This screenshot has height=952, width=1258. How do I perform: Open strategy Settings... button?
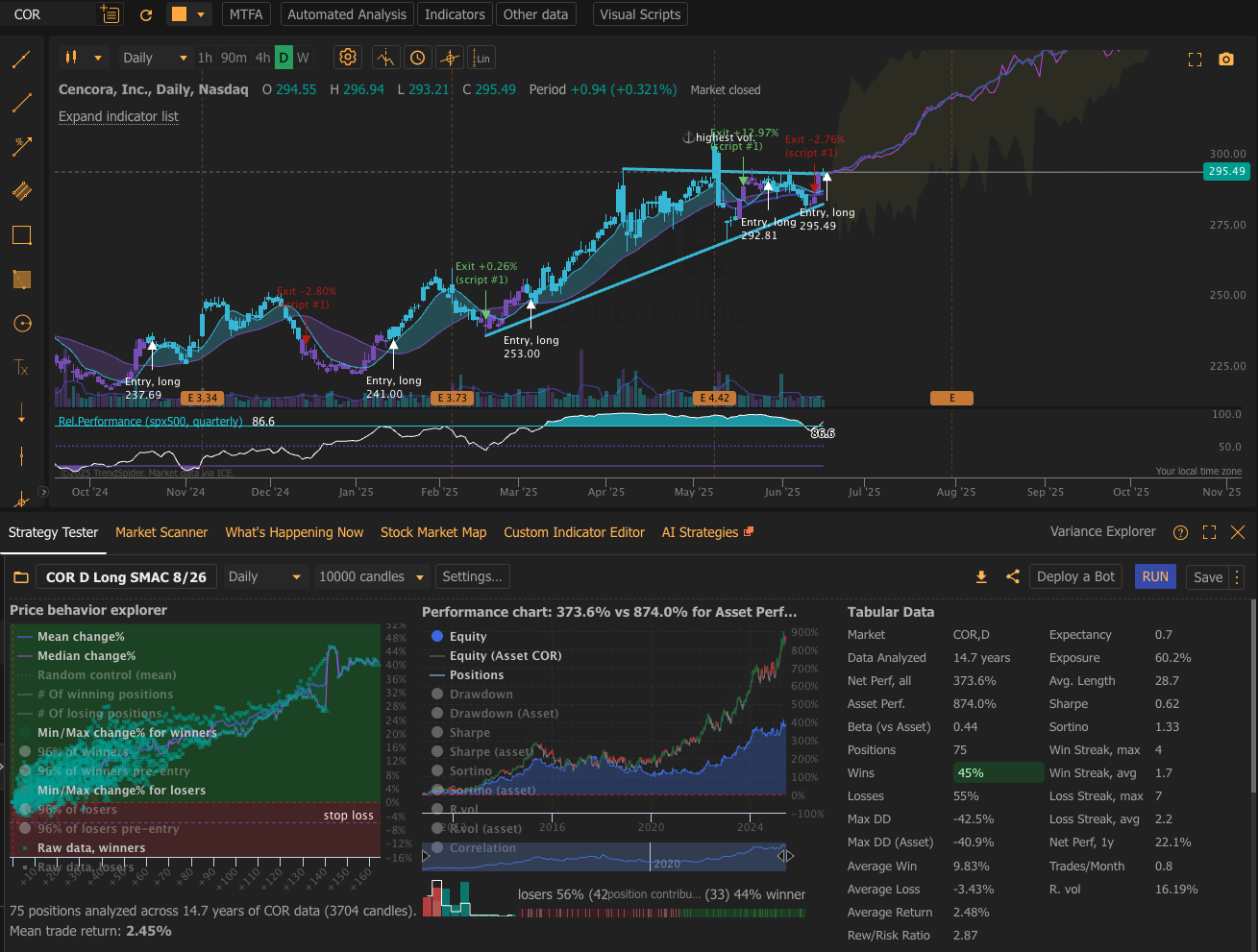(472, 576)
